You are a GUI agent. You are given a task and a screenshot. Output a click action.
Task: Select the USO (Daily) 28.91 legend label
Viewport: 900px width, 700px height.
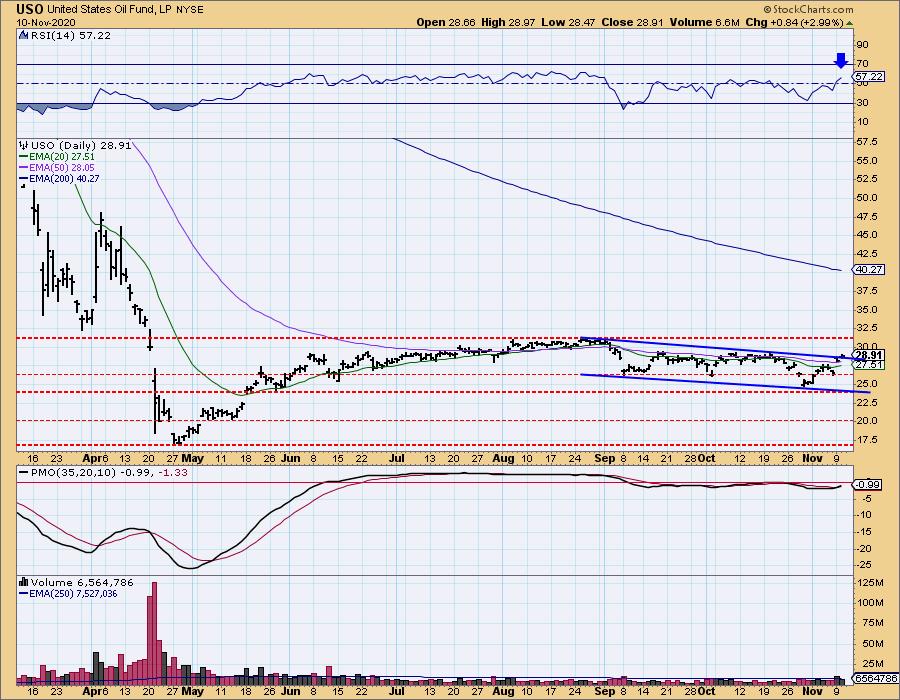click(x=80, y=146)
